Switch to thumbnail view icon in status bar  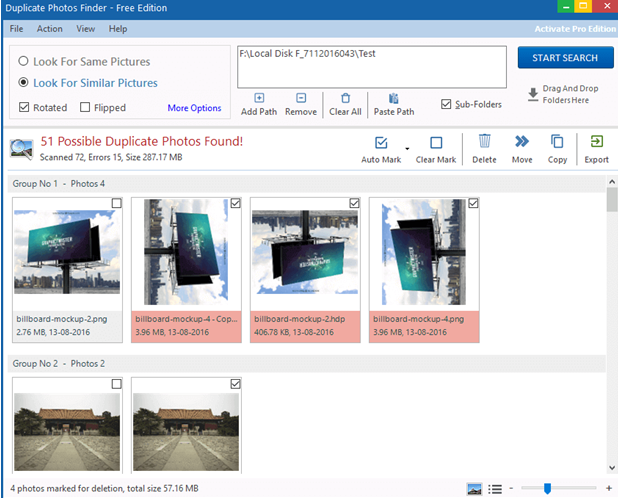coord(475,489)
